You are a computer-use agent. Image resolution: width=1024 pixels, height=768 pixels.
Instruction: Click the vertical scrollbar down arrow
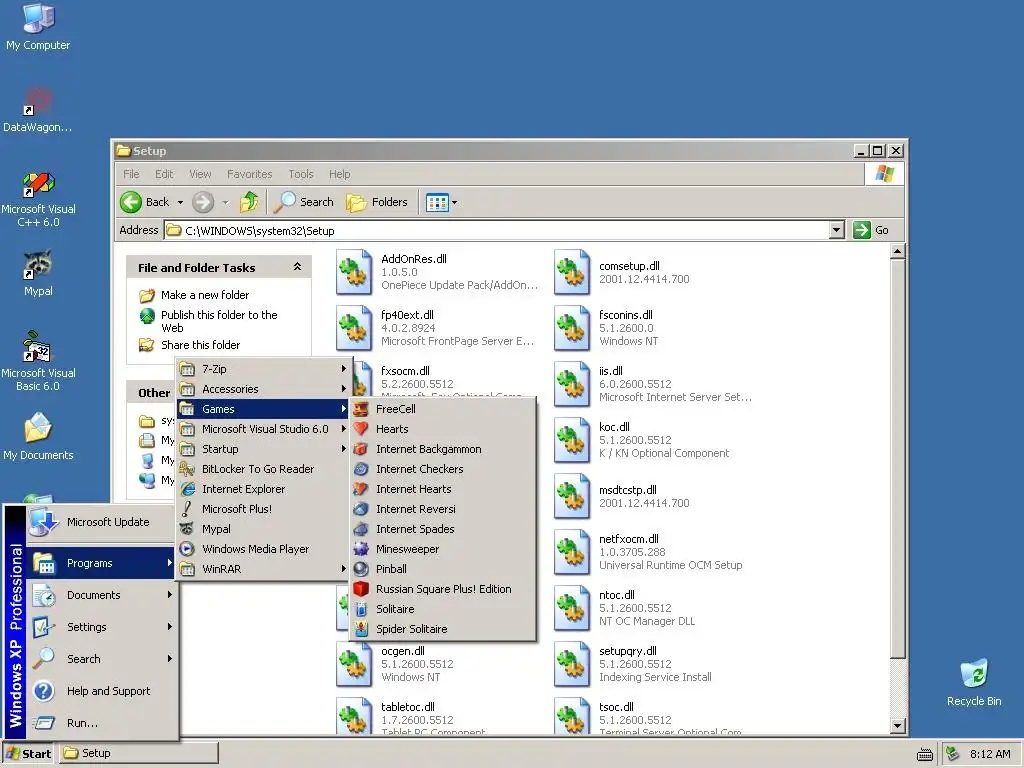coord(898,726)
